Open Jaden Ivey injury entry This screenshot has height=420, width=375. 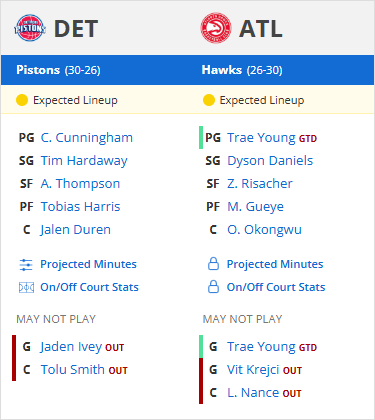tap(71, 347)
